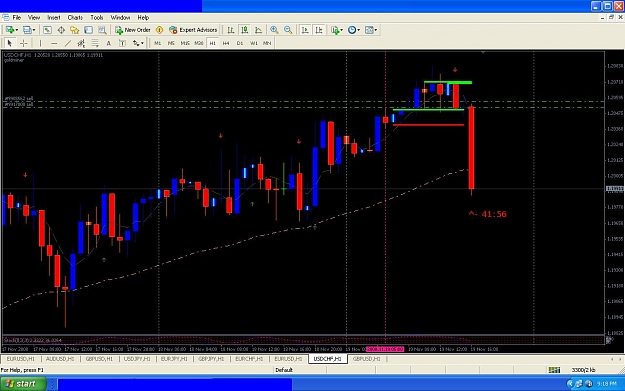The width and height of the screenshot is (625, 391).
Task: Open the Insert menu
Action: pyautogui.click(x=54, y=18)
